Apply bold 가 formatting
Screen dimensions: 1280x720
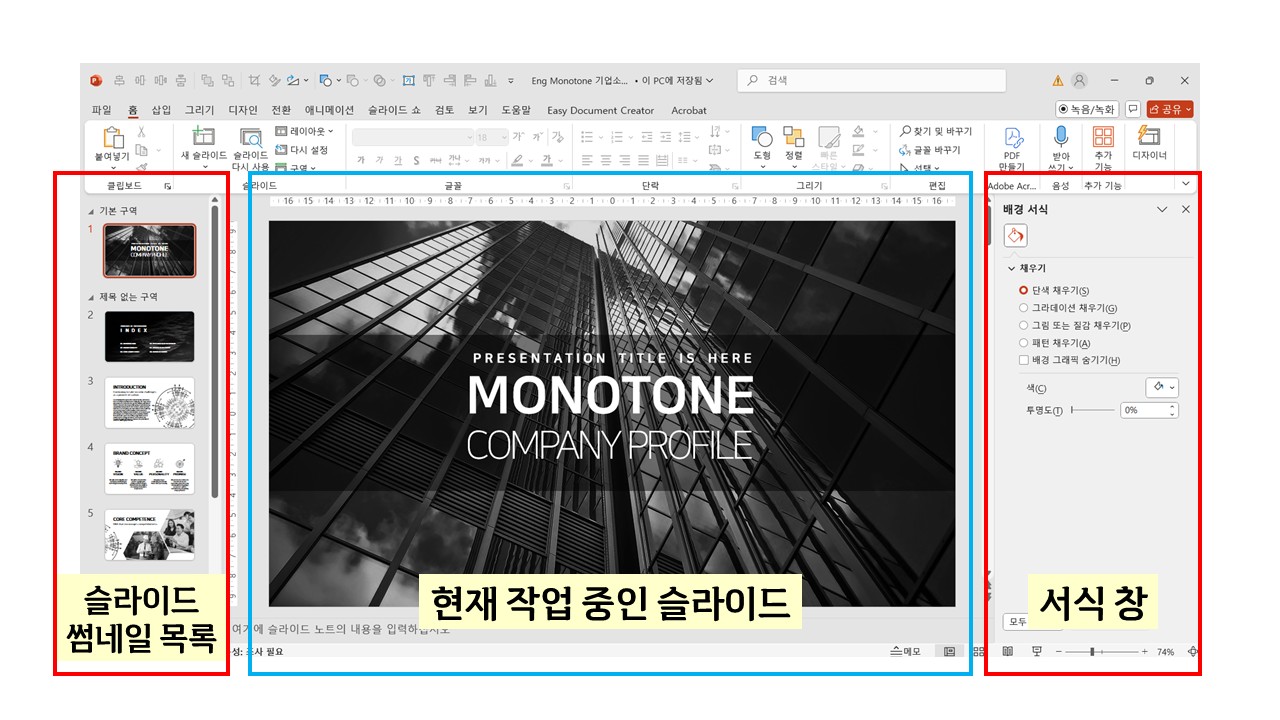[x=361, y=160]
